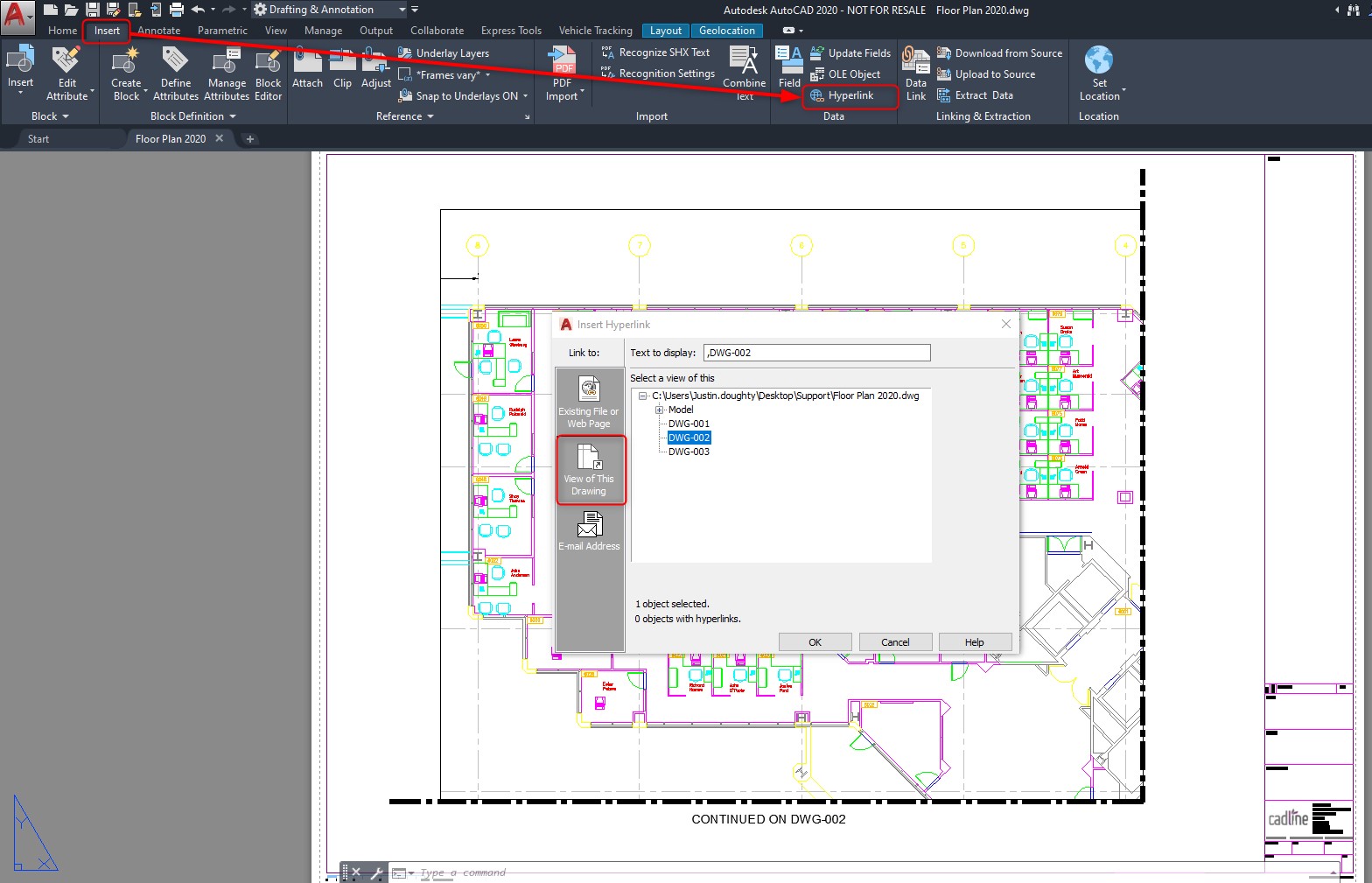This screenshot has height=883, width=1372.
Task: Select E-mail Address link type
Action: [x=589, y=531]
